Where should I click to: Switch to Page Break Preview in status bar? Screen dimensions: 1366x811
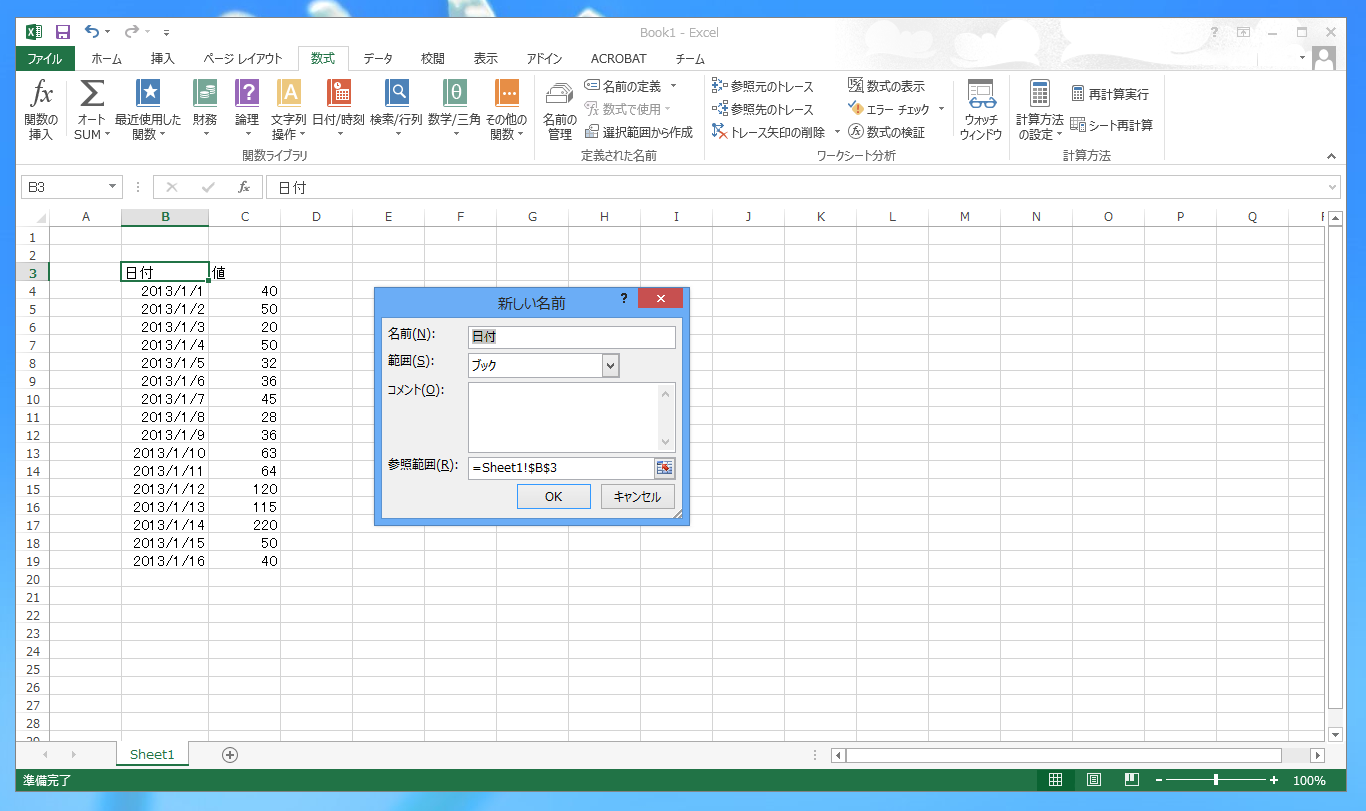[x=1131, y=780]
